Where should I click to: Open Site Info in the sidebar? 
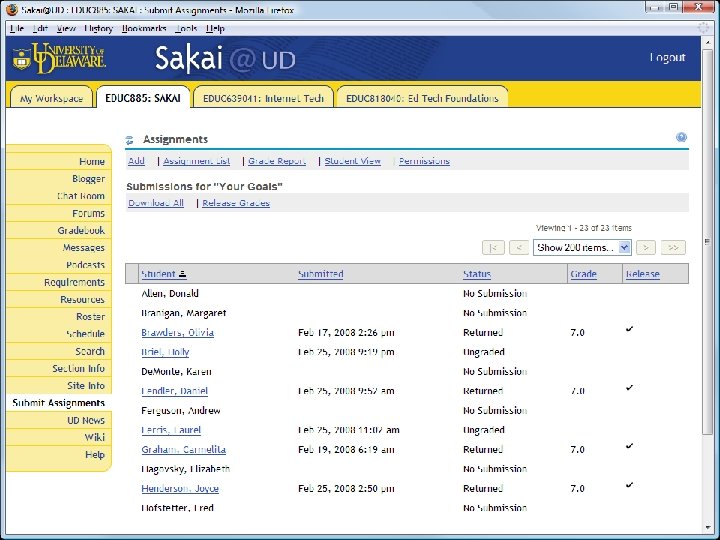pos(86,386)
